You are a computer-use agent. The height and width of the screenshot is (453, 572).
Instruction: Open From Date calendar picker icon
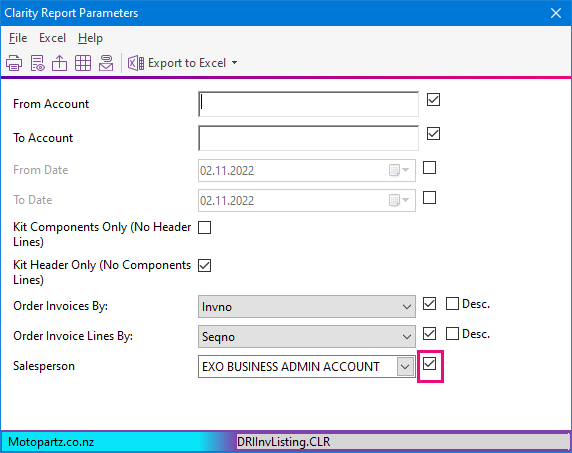click(x=399, y=170)
